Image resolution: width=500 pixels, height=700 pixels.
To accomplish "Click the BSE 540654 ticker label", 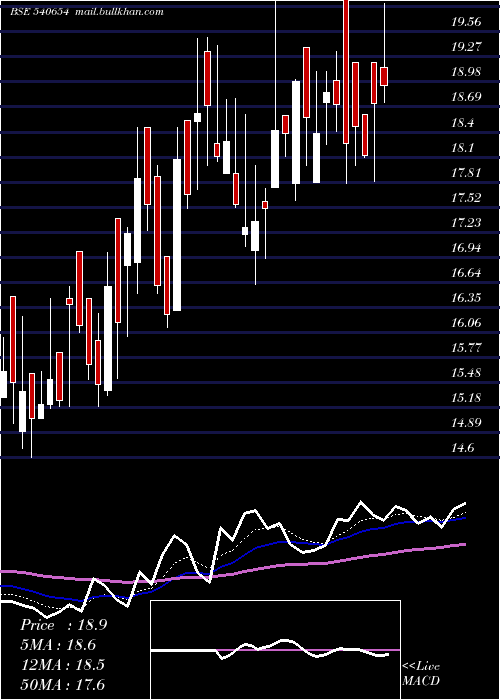I will (x=40, y=12).
